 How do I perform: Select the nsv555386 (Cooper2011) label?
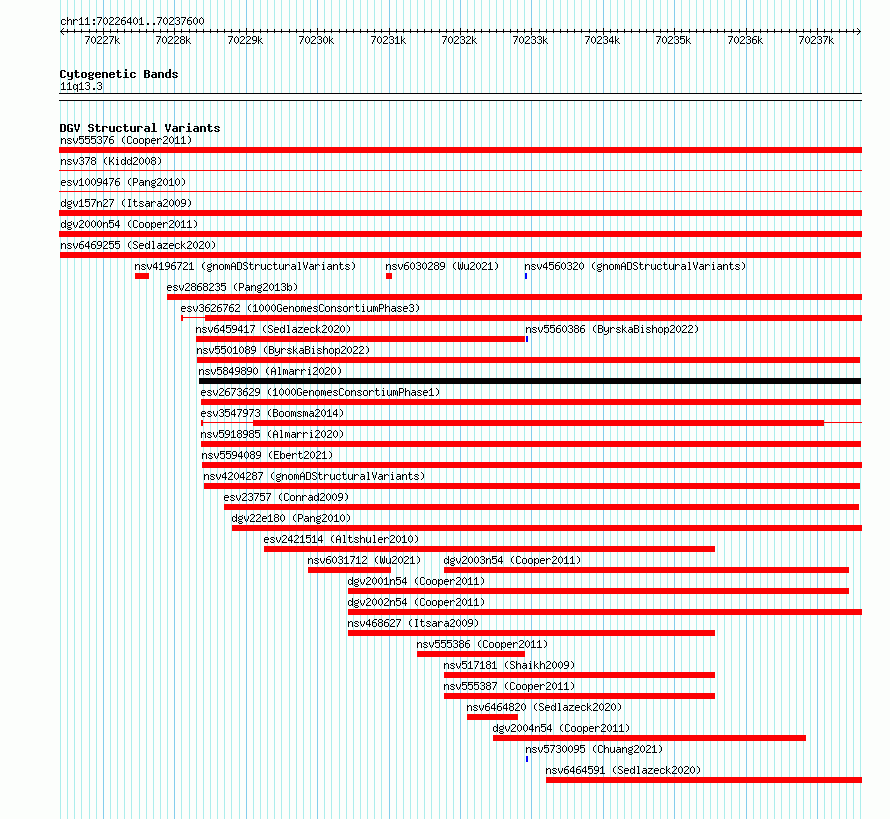point(482,644)
